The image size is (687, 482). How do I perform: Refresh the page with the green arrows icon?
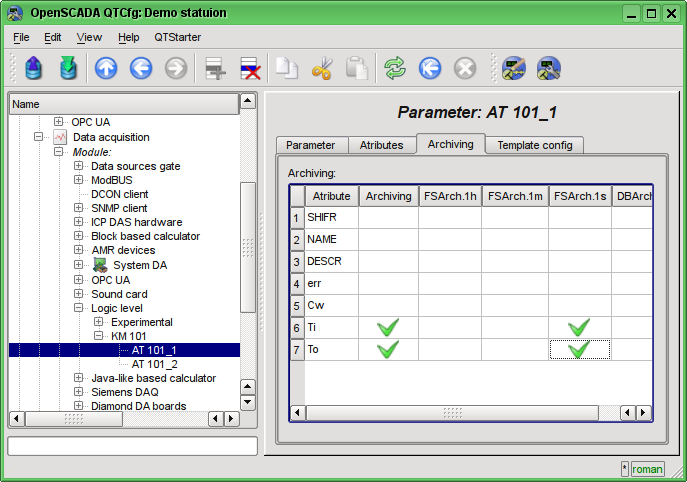395,68
